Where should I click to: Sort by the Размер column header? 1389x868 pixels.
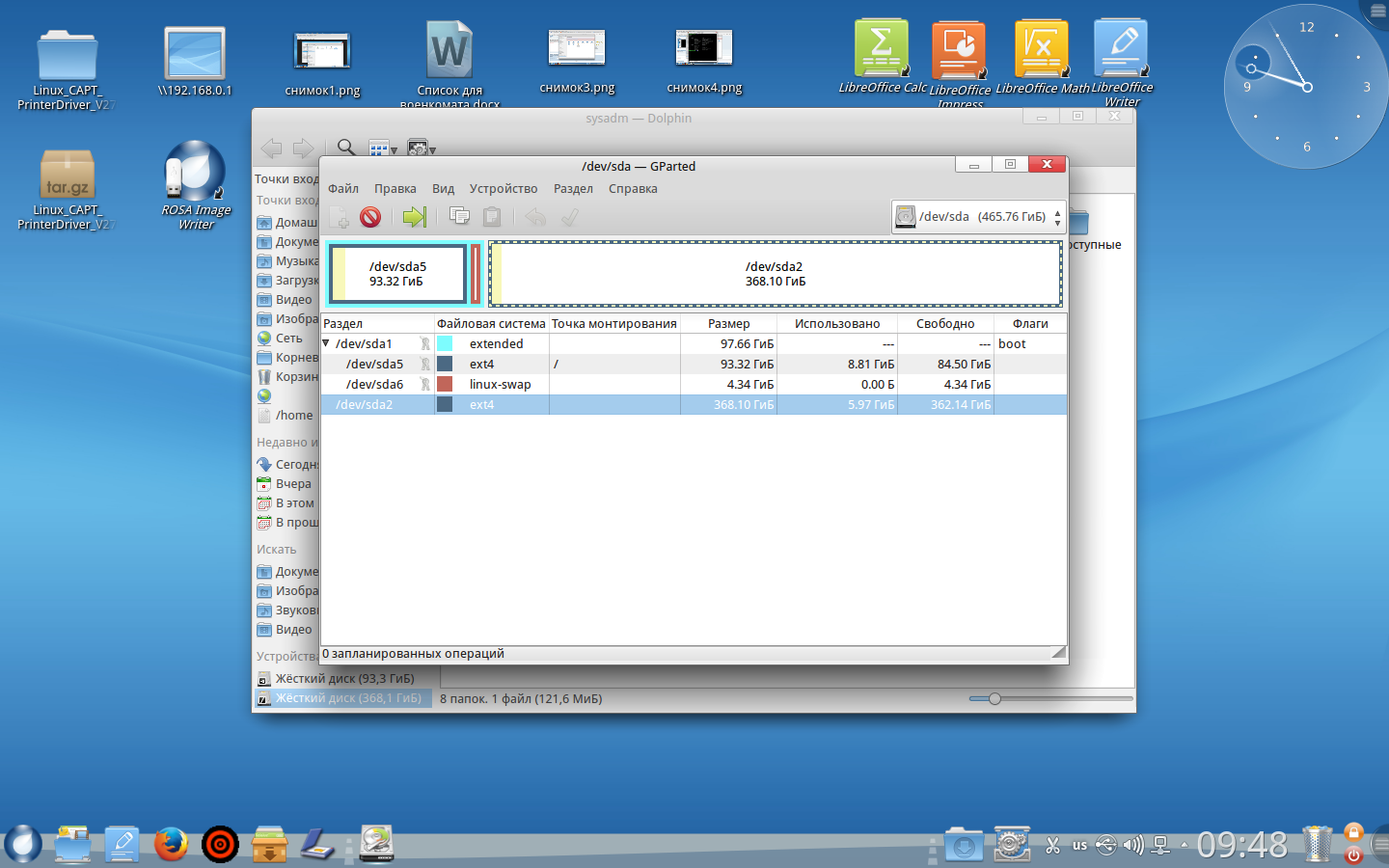[728, 324]
